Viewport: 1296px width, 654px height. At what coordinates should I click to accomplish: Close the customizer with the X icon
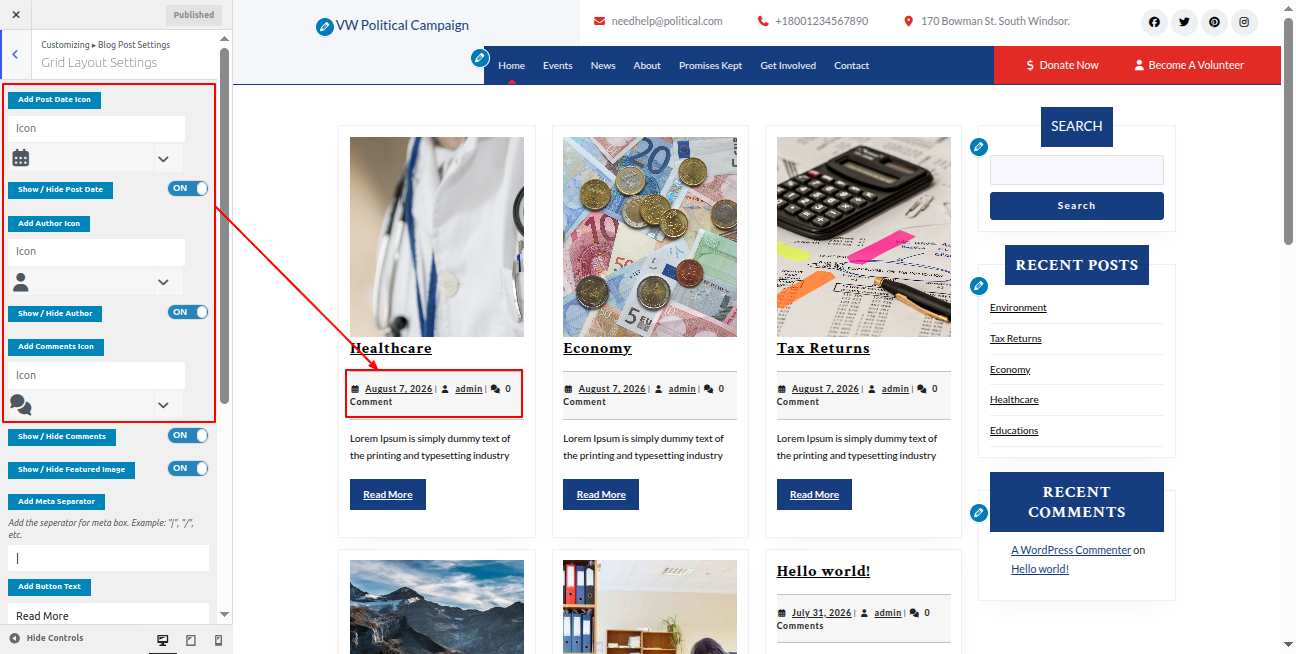click(15, 14)
